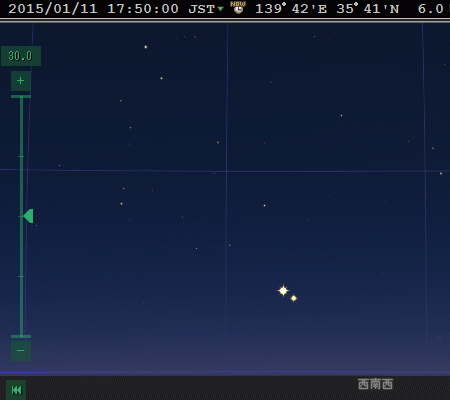Click the 西南西 direction label
Viewport: 450px width, 400px height.
(375, 384)
